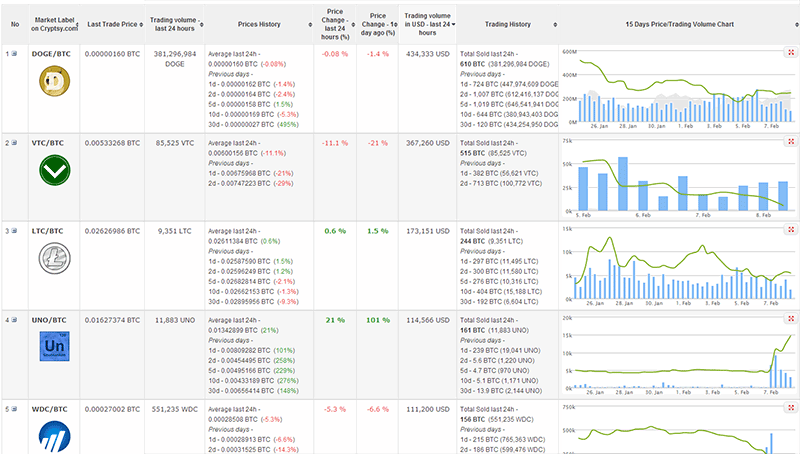800x454 pixels.
Task: Click the Worldcoin blue logo
Action: (55, 437)
